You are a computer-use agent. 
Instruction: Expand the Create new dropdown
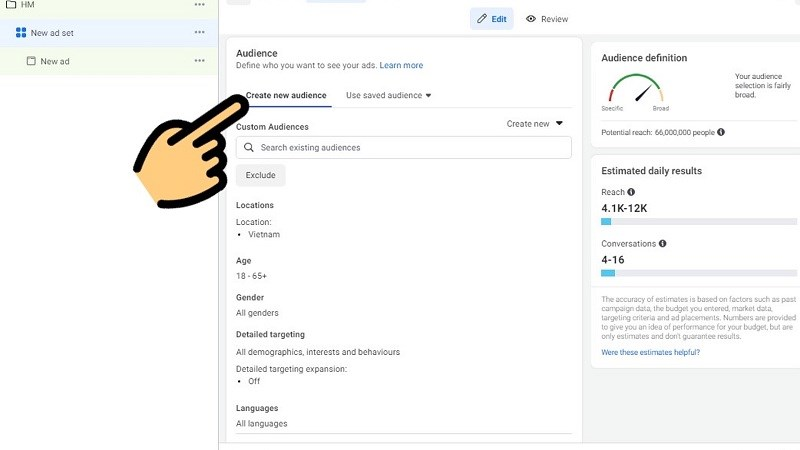tap(534, 123)
